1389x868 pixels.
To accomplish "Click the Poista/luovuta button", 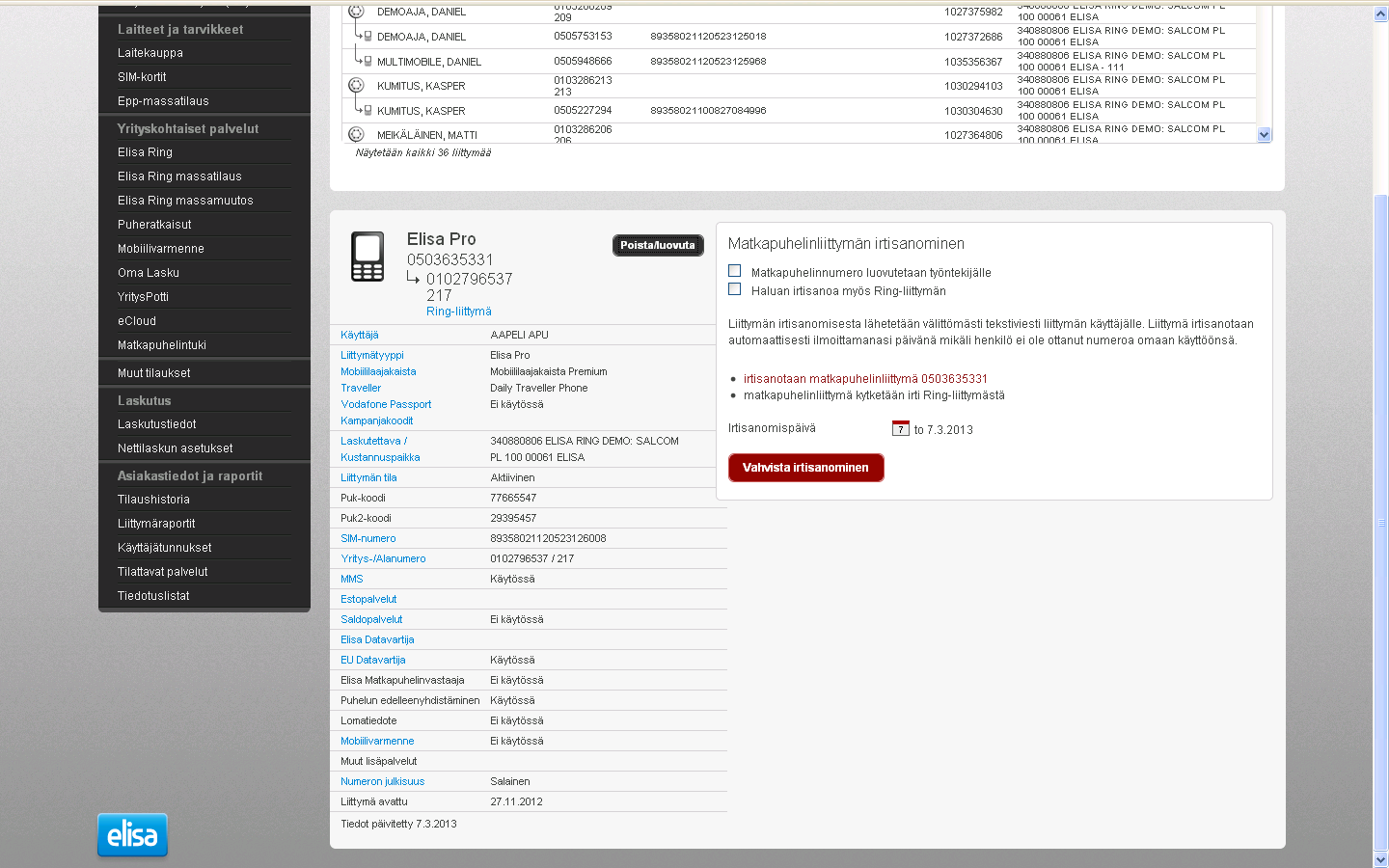I will (658, 245).
